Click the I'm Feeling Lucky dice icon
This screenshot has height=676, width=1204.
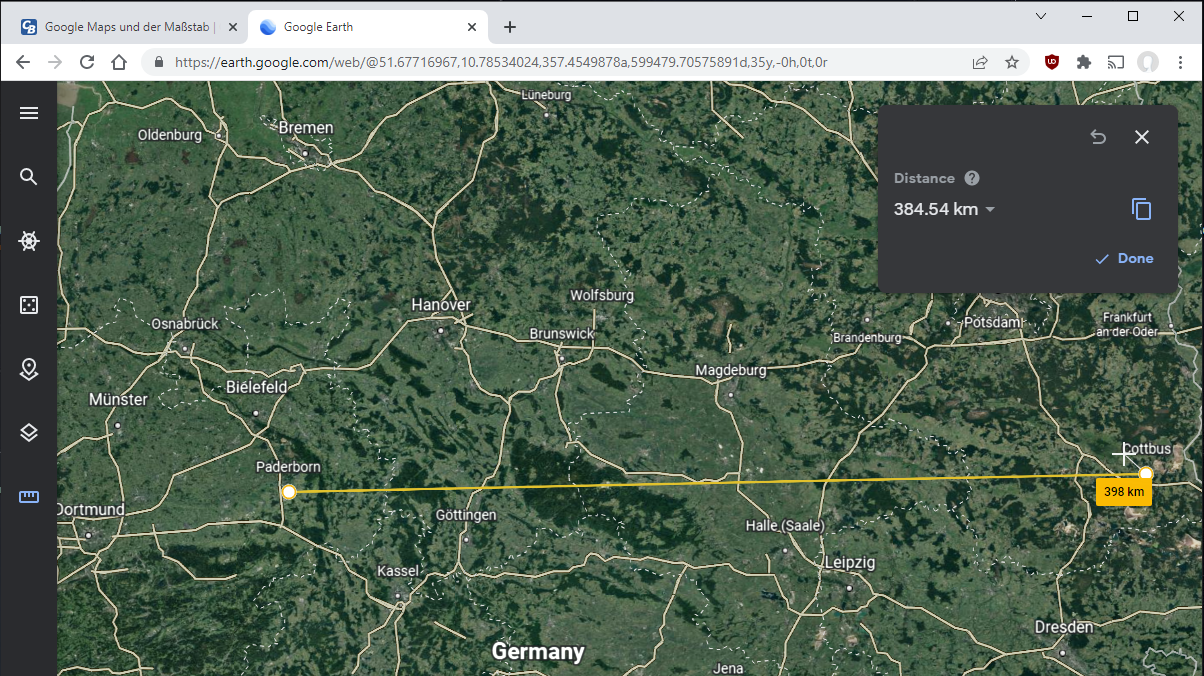click(29, 305)
